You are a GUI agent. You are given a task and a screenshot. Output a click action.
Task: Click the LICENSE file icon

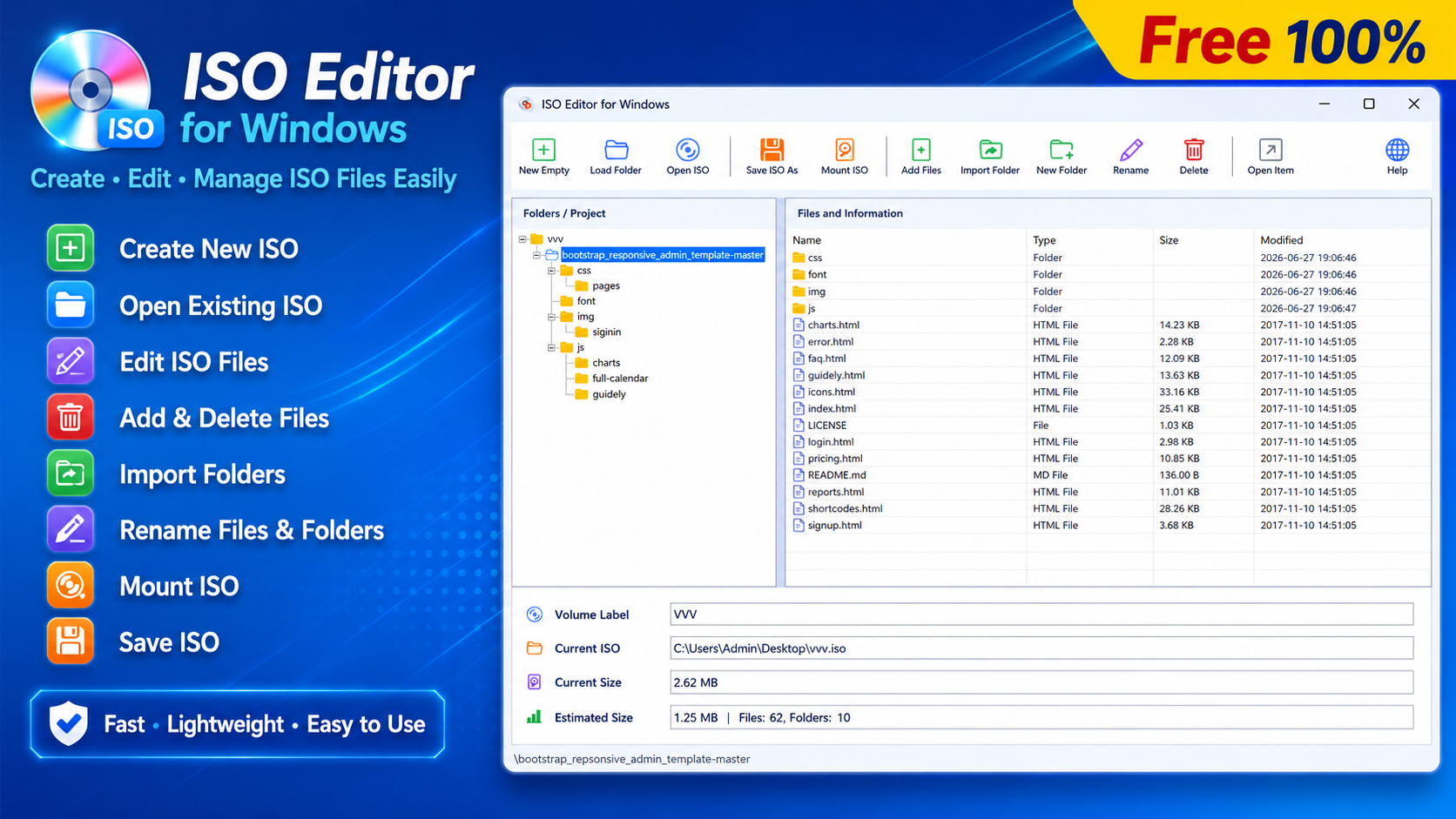(x=799, y=425)
